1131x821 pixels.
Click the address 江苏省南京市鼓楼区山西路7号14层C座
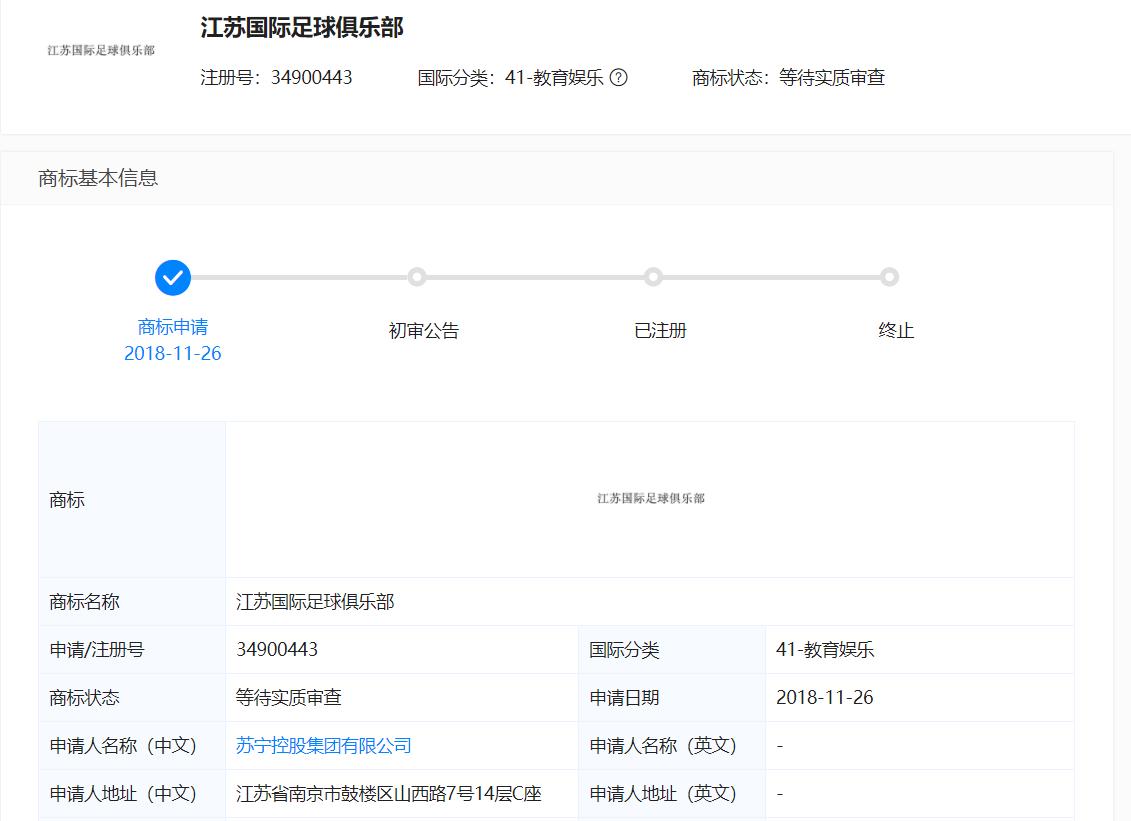pos(389,794)
